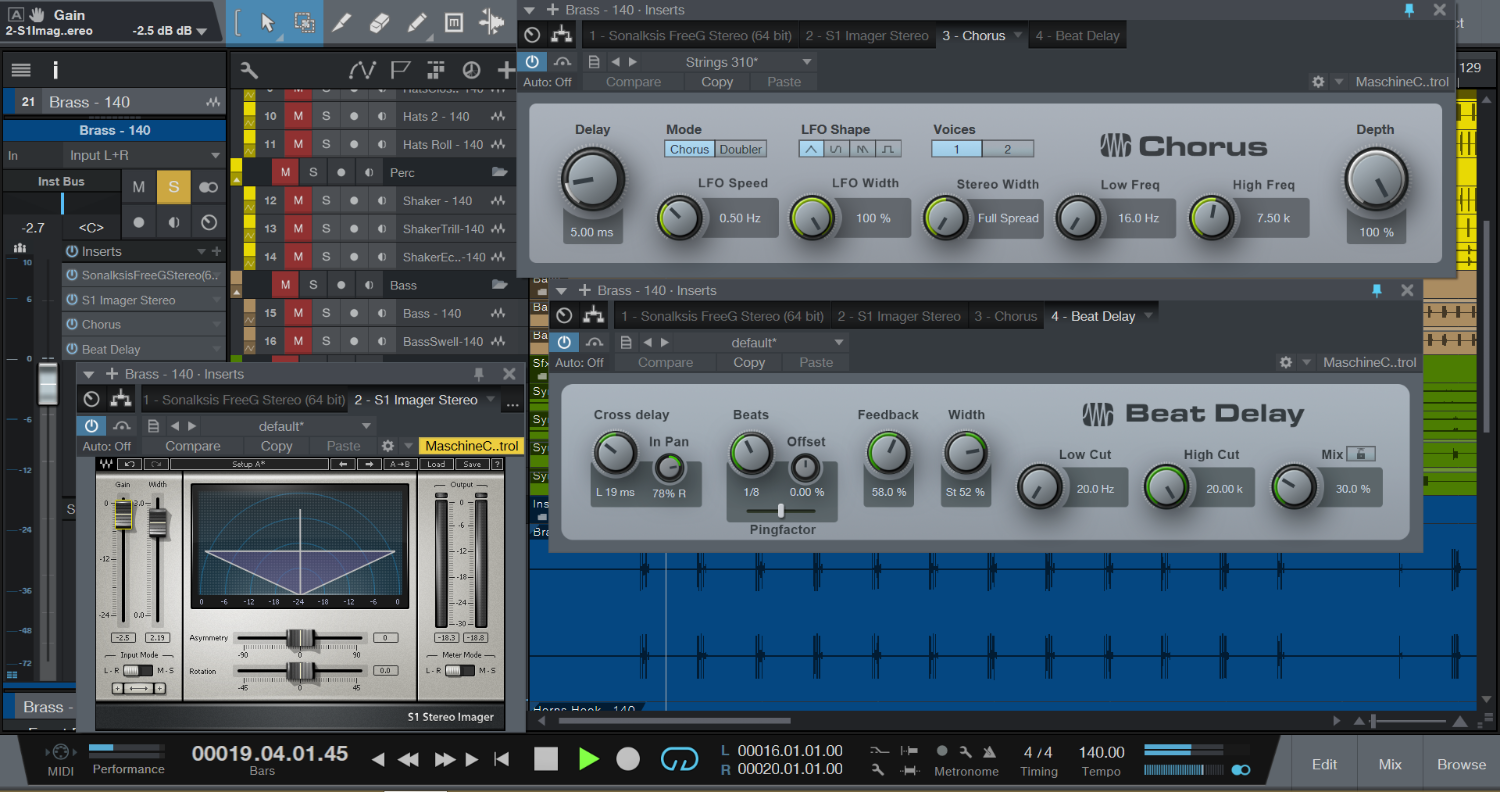The width and height of the screenshot is (1500, 792).
Task: Select the Arrow tool in the toolbar
Action: pos(268,23)
